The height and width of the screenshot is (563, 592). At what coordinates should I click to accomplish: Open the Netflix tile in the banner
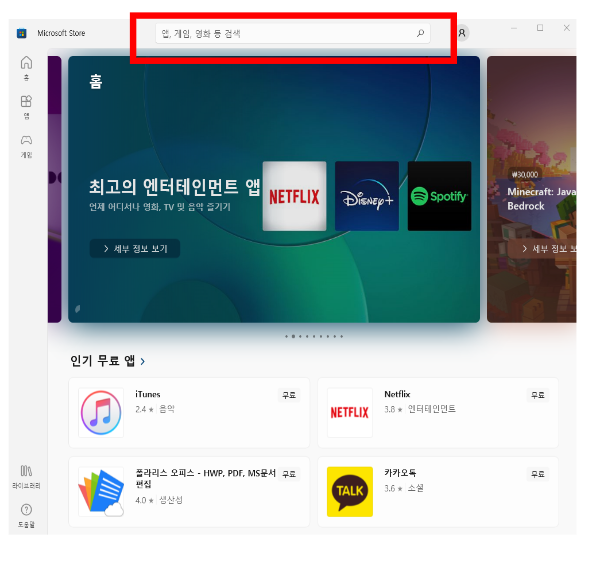tap(294, 196)
